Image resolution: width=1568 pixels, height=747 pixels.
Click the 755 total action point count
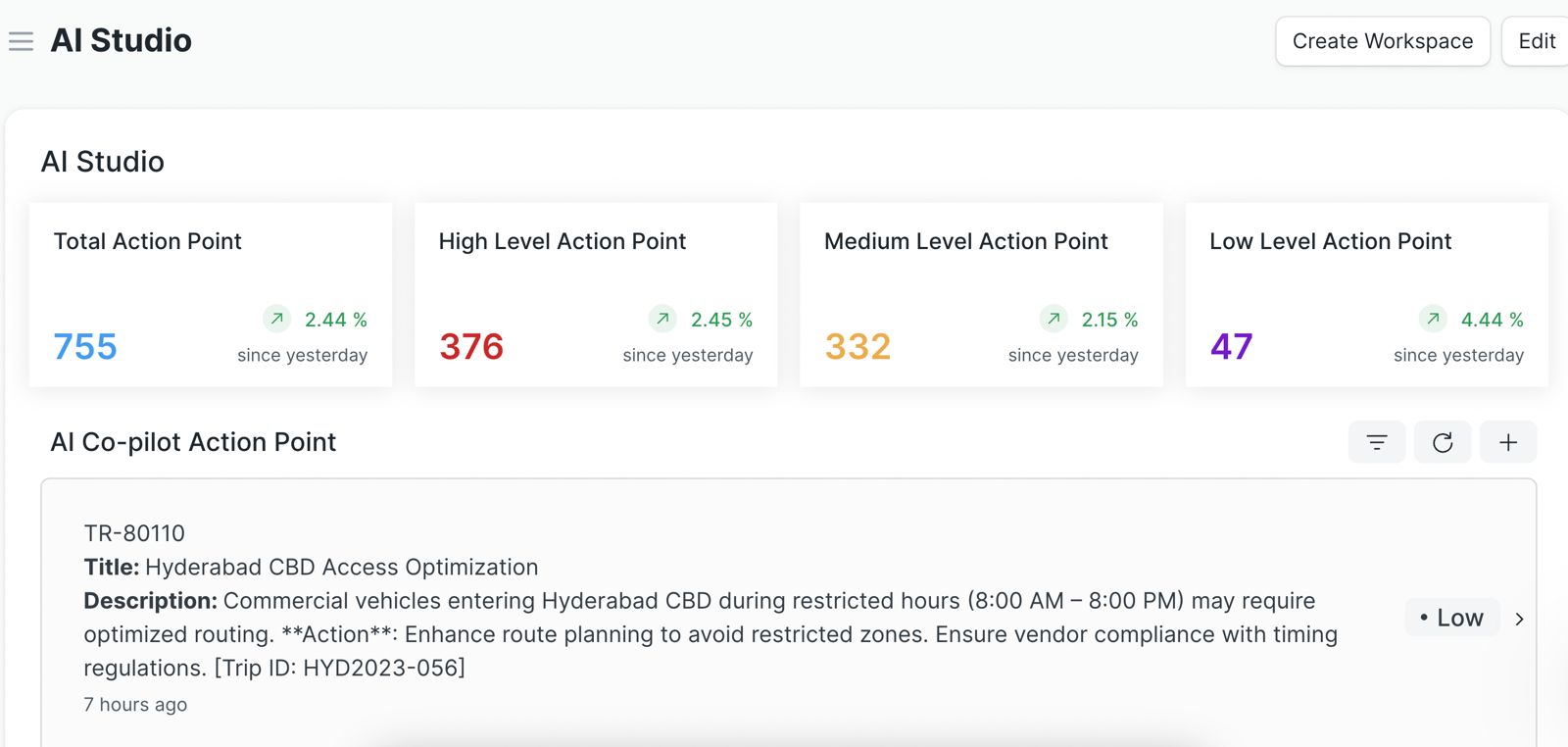[85, 347]
